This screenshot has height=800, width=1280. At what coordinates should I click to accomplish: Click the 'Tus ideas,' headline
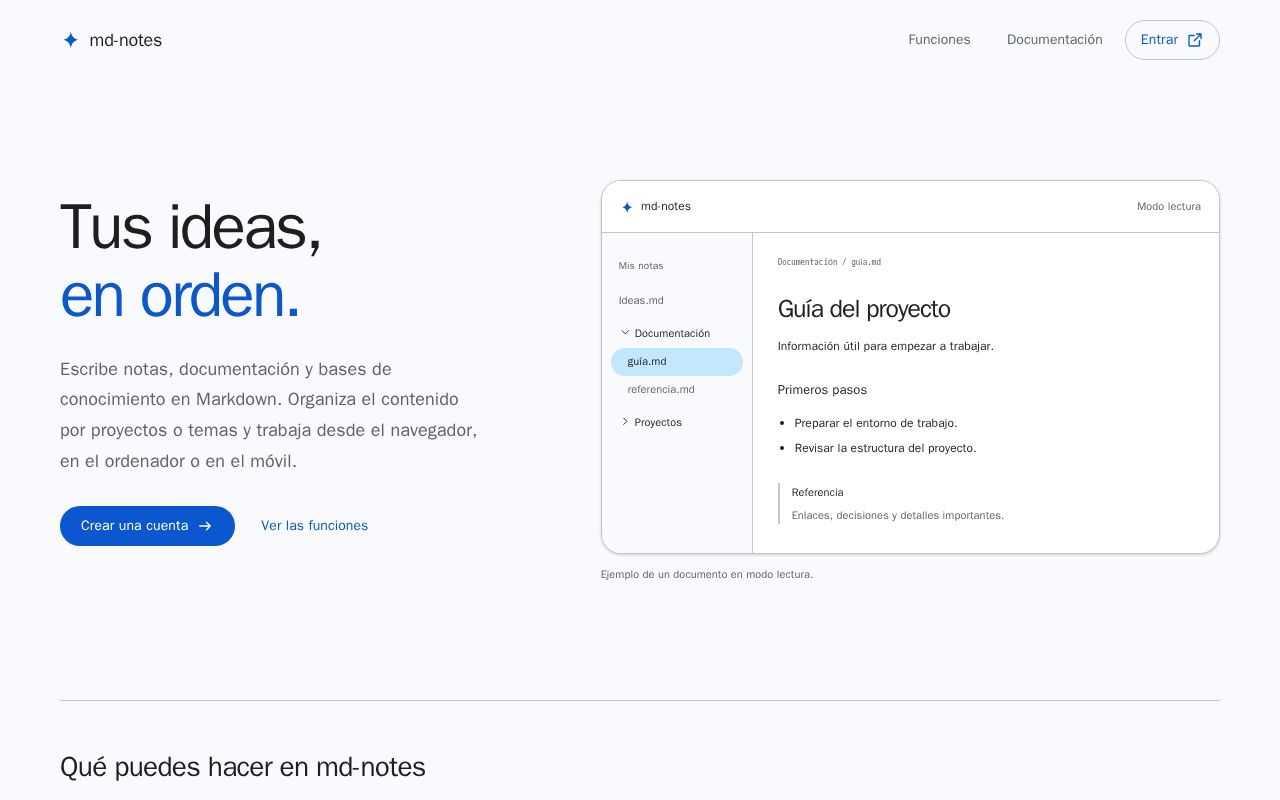[191, 228]
